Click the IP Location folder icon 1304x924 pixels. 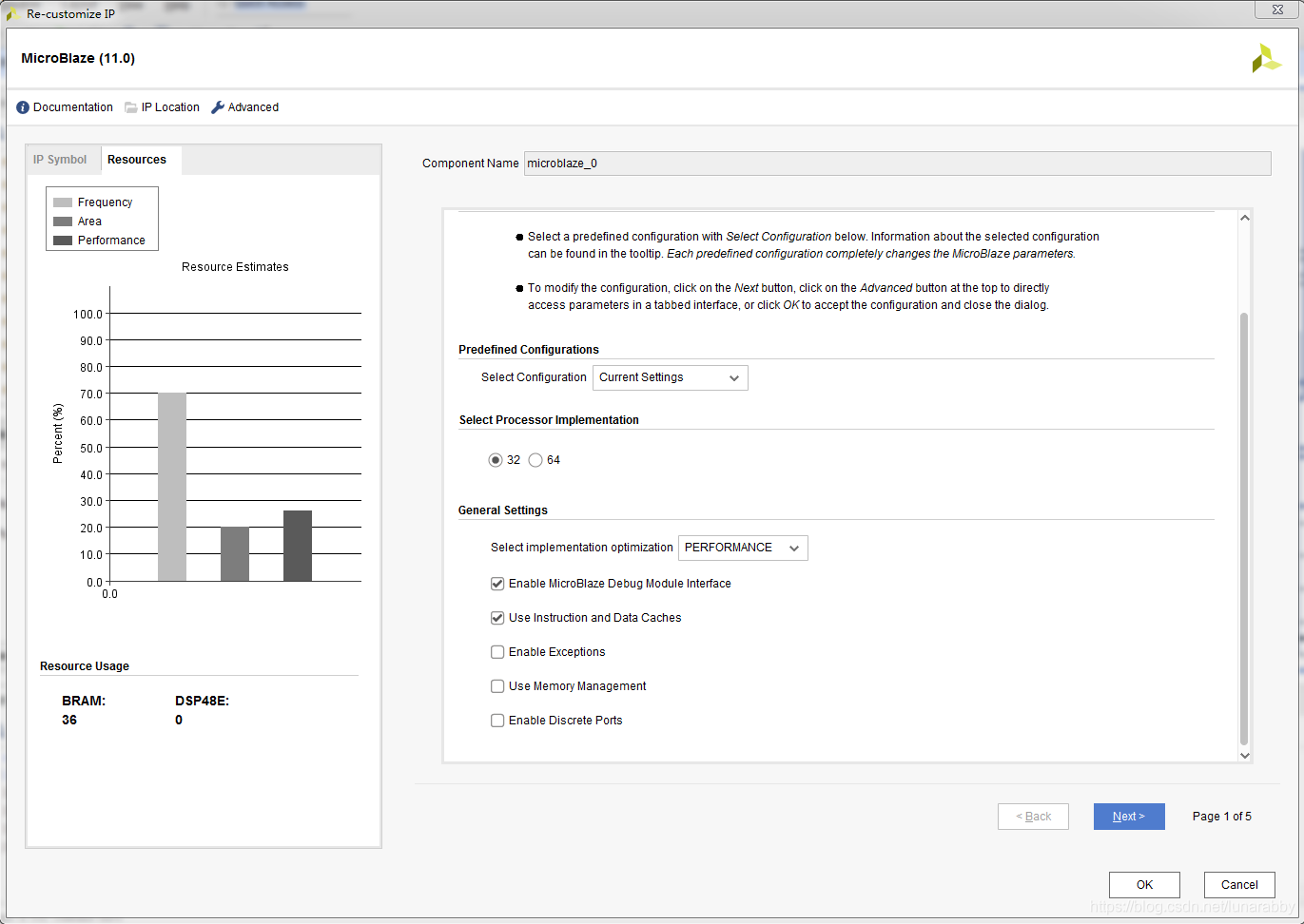[131, 107]
